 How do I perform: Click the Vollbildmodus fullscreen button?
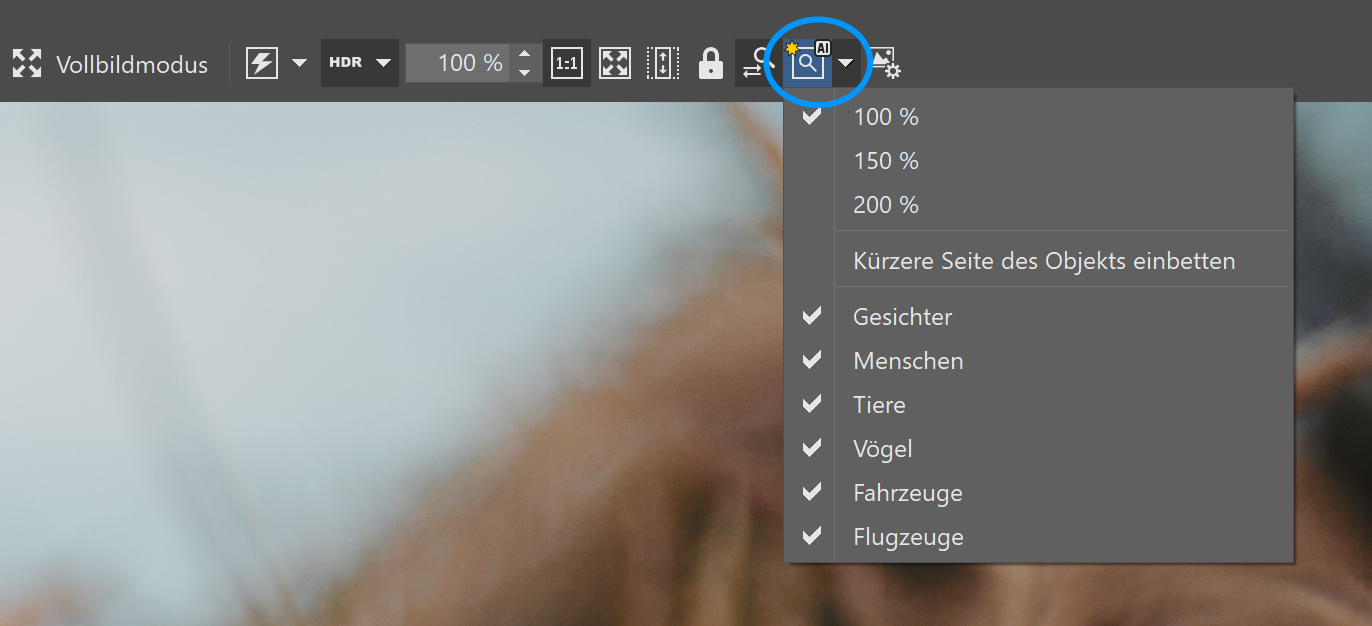110,64
